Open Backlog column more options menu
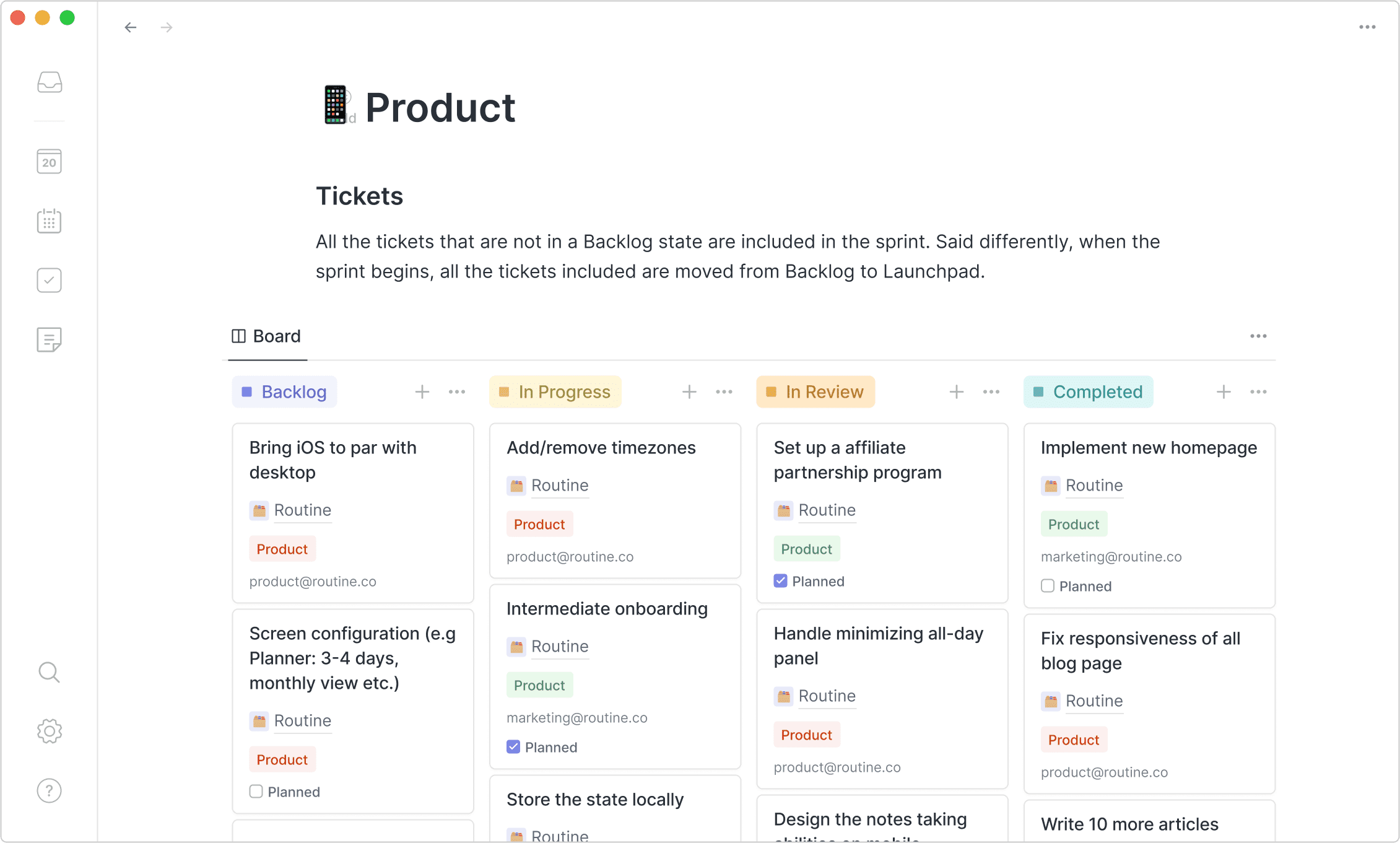This screenshot has width=1400, height=843. click(457, 392)
